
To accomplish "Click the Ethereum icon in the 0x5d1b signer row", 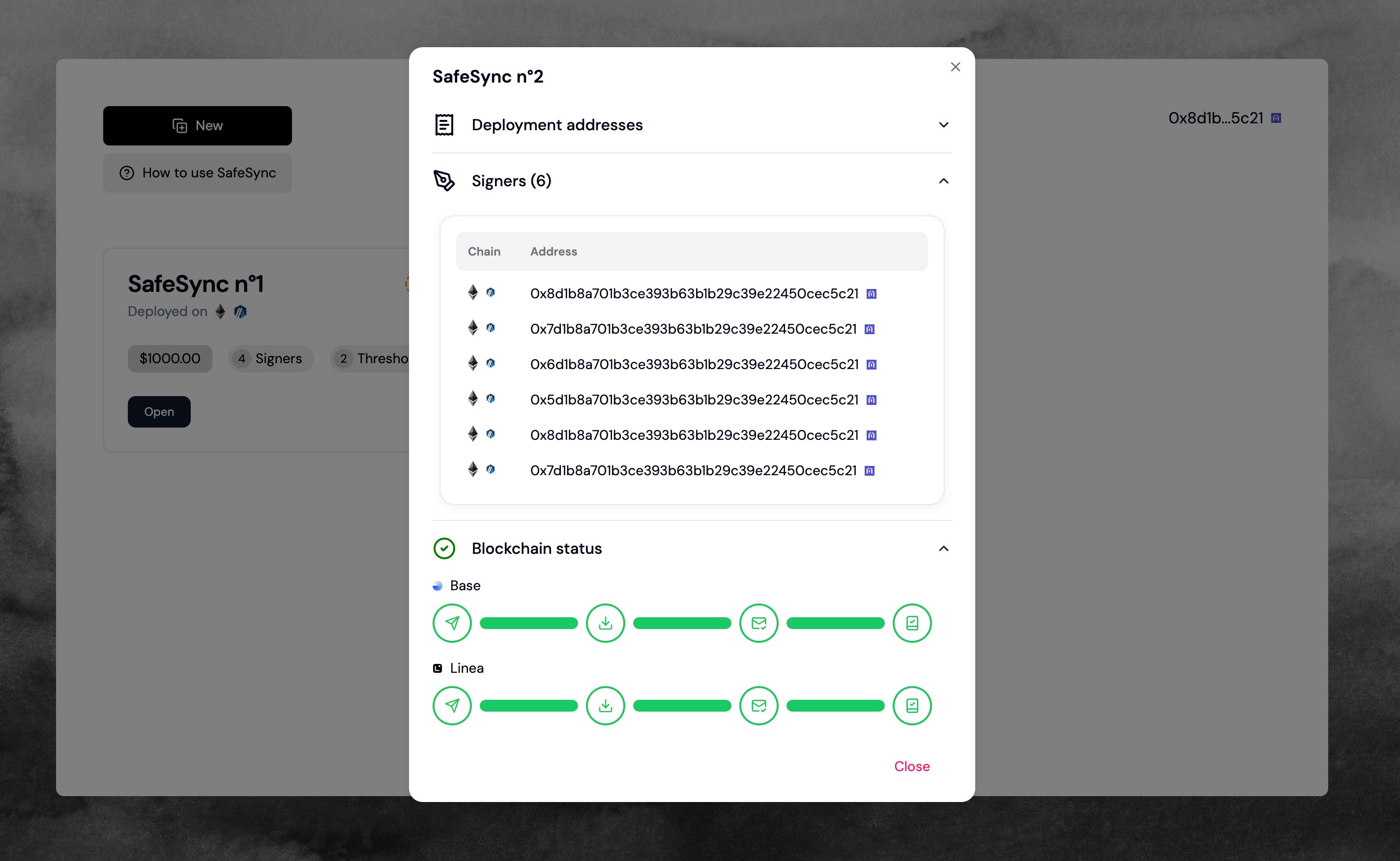I will (473, 399).
